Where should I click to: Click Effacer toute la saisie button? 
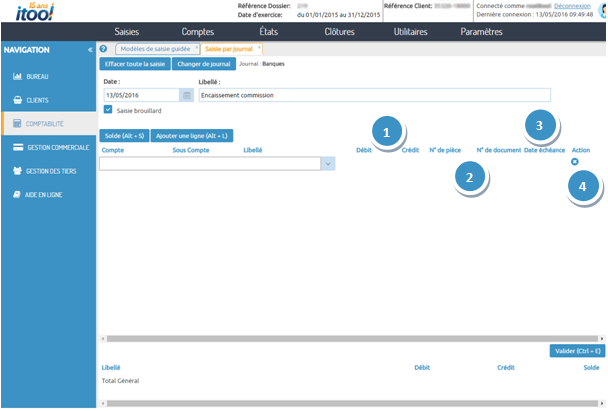tap(134, 64)
